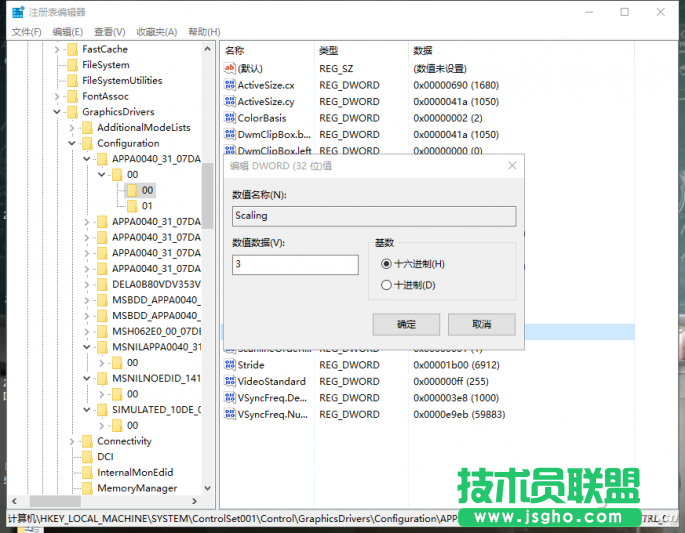Close the 编辑 DWORD dialog

(512, 166)
